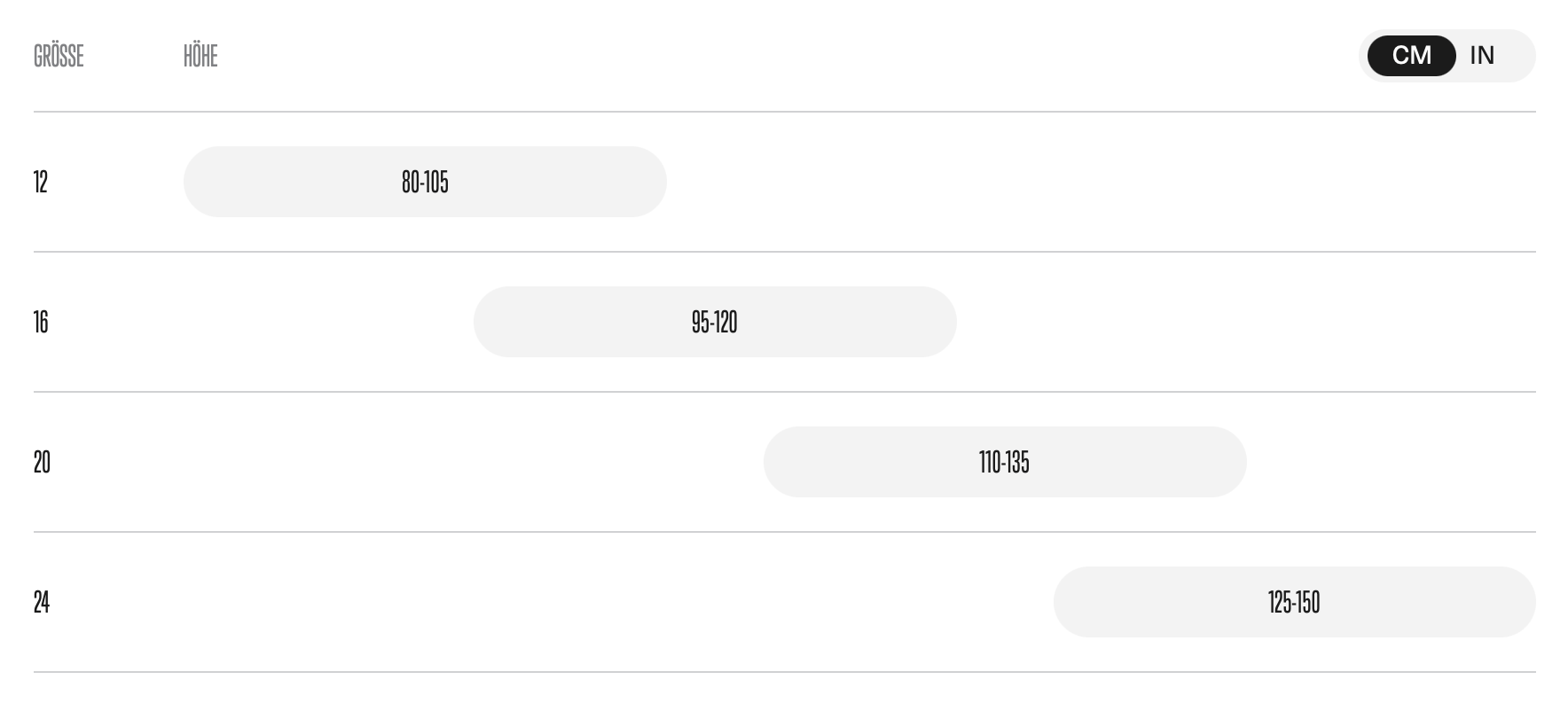Switch the size chart units to IN
Image resolution: width=1568 pixels, height=711 pixels.
coord(1482,56)
